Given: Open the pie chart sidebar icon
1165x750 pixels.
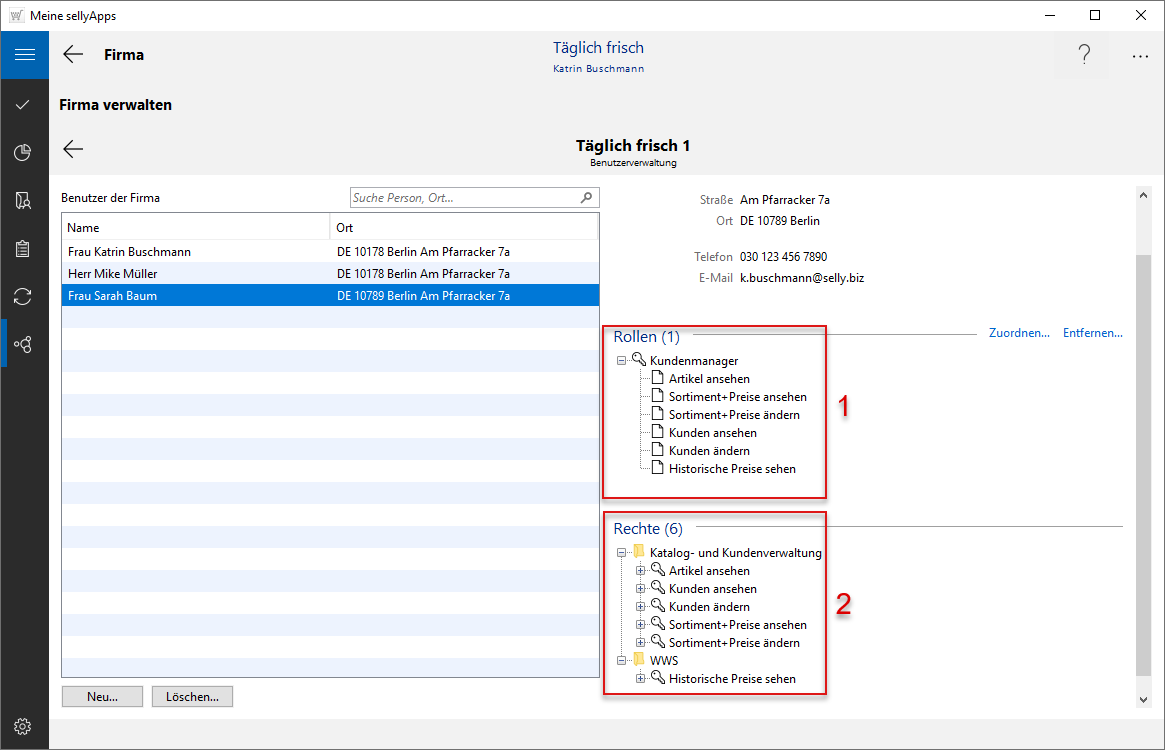Looking at the screenshot, I should [x=24, y=152].
